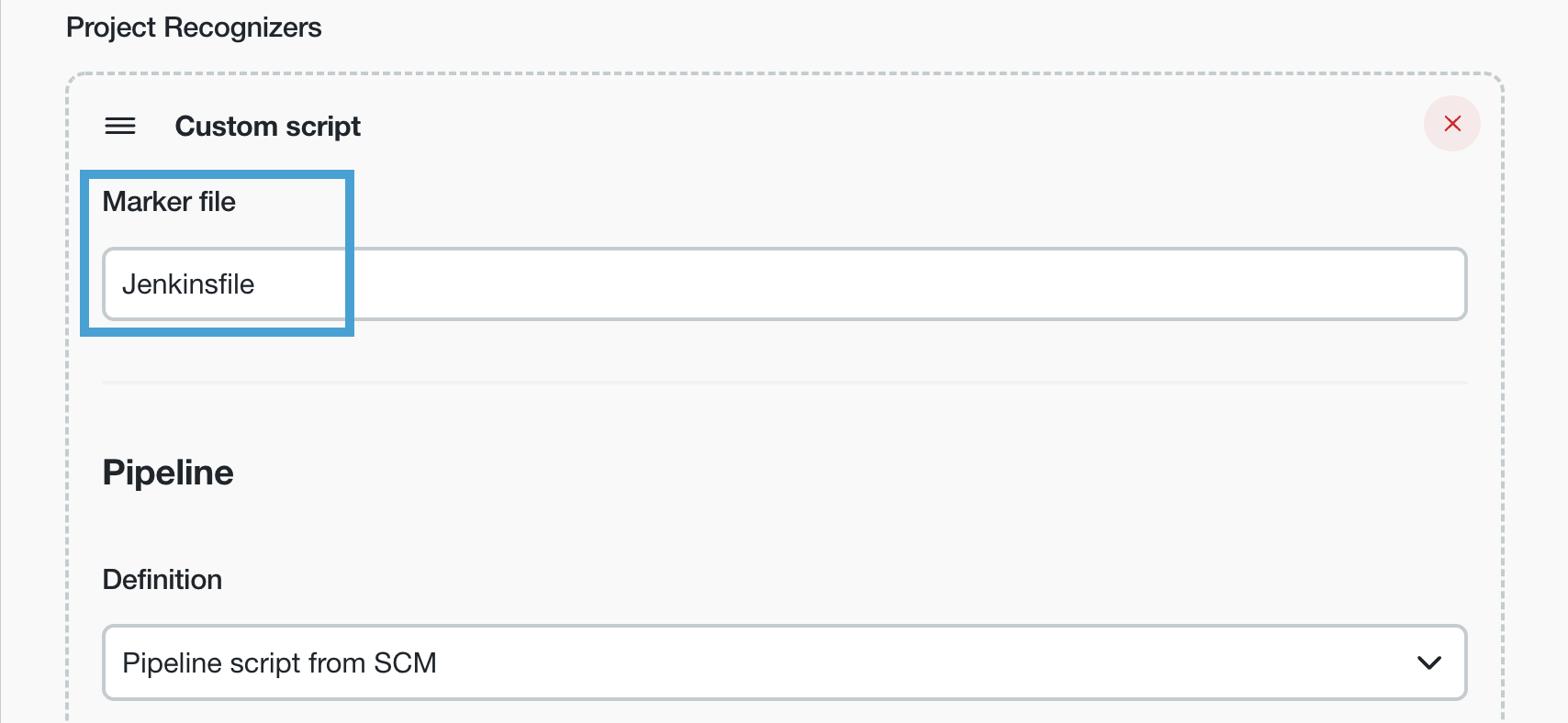Click the Pipeline section heading
The image size is (1568, 723).
pos(168,473)
